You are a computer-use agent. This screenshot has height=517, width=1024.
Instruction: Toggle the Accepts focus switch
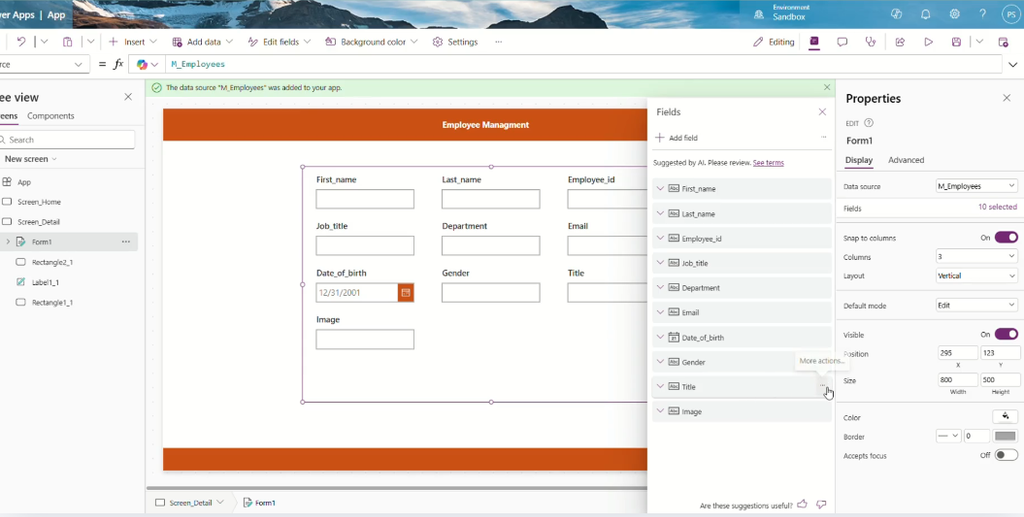pos(1006,455)
